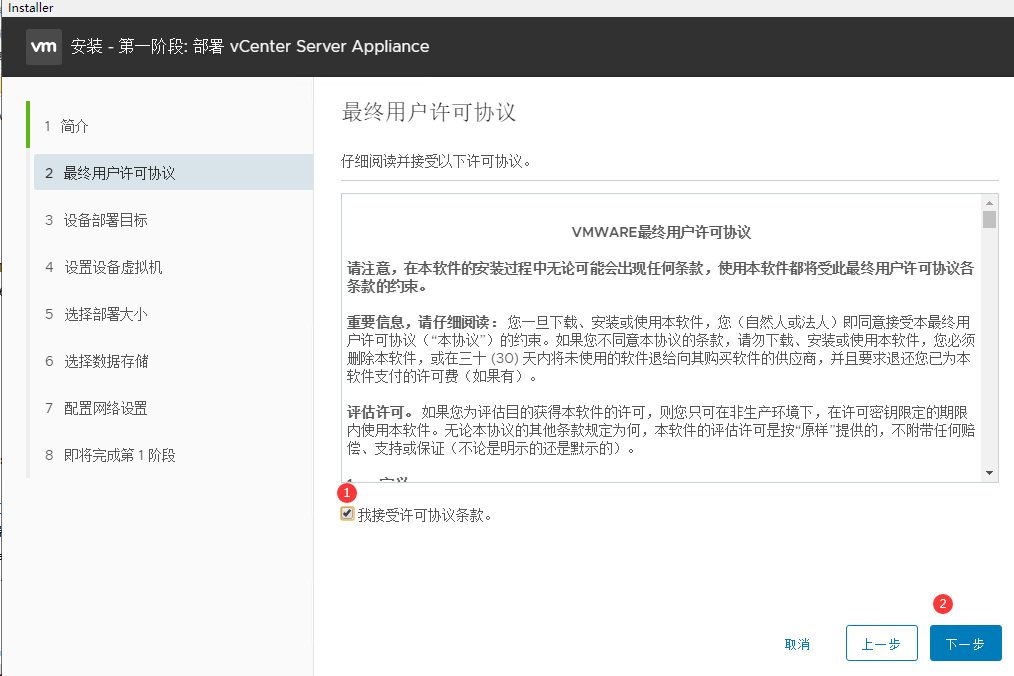Viewport: 1014px width, 676px height.
Task: Go to step 1 简介
Action: (75, 126)
